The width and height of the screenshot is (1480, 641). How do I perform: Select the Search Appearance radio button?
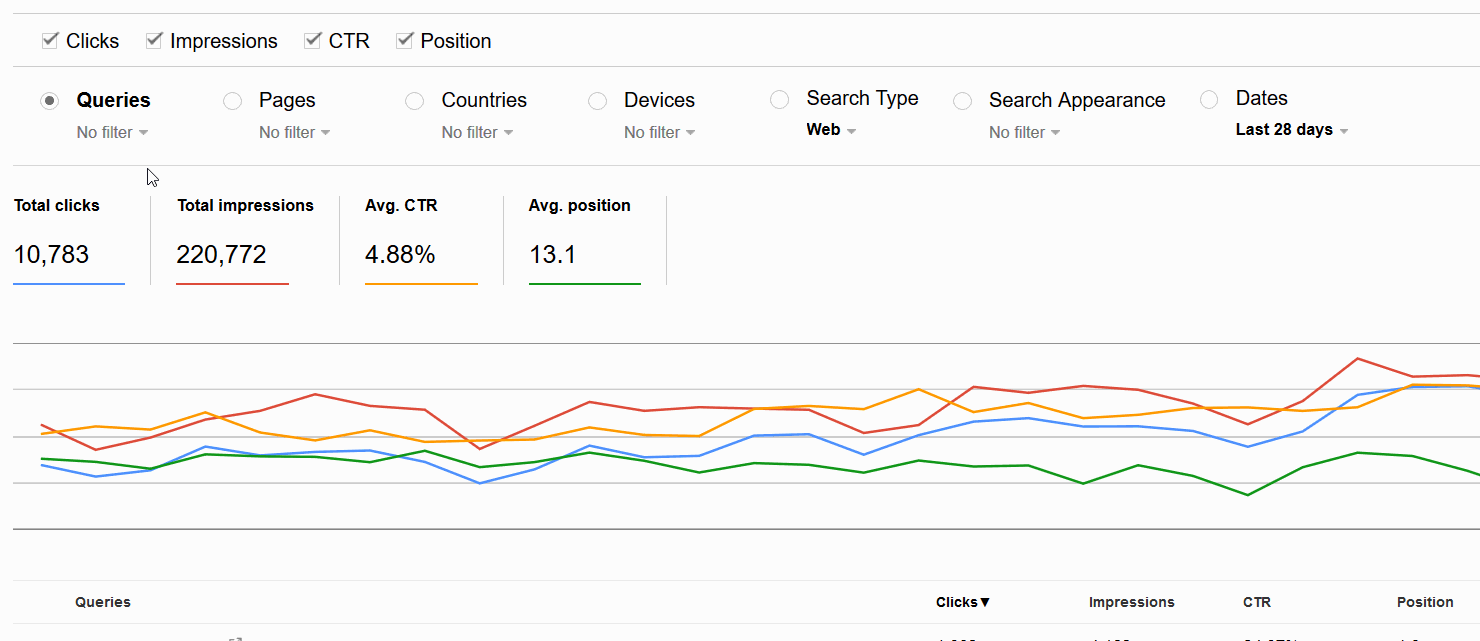tap(962, 101)
